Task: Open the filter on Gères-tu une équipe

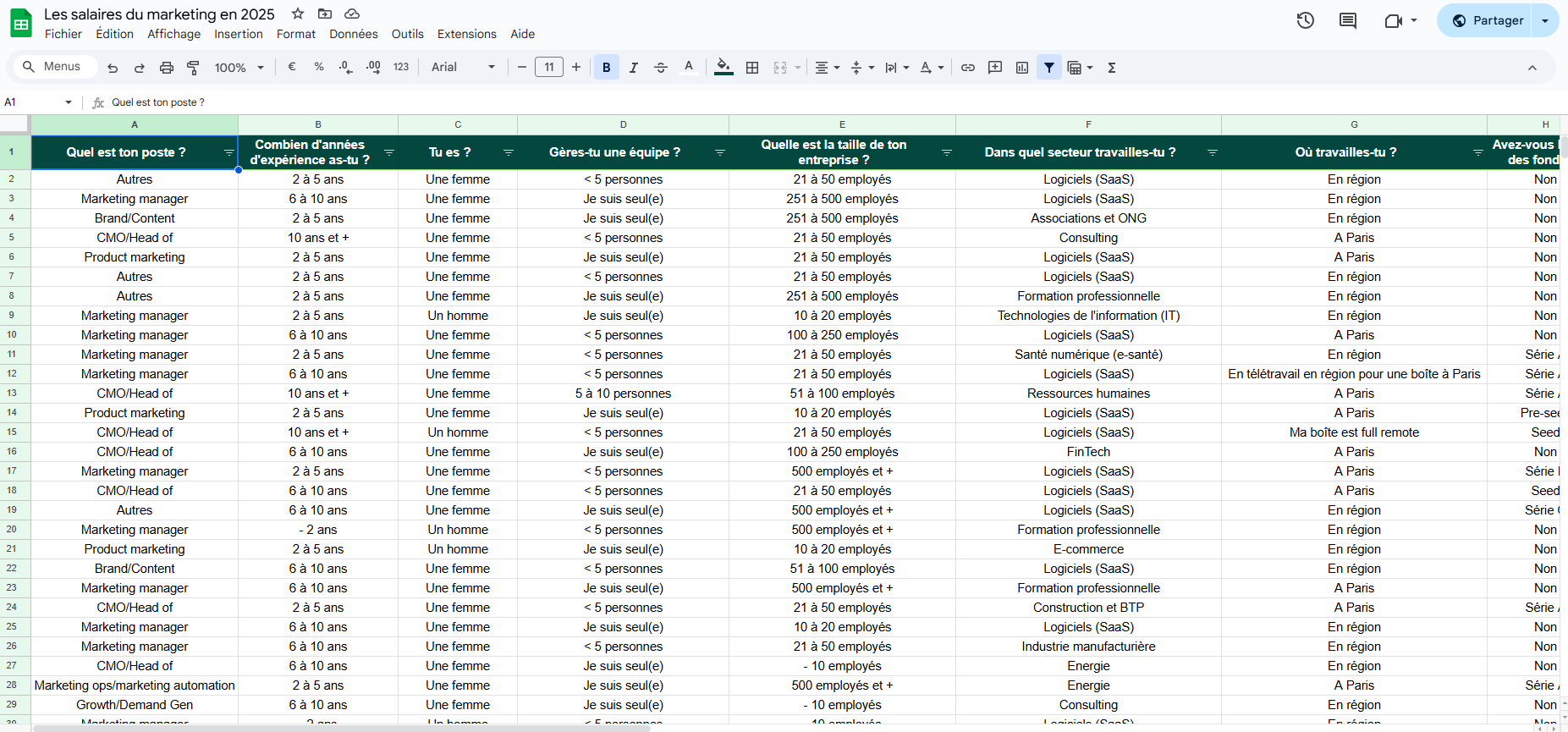Action: [720, 152]
